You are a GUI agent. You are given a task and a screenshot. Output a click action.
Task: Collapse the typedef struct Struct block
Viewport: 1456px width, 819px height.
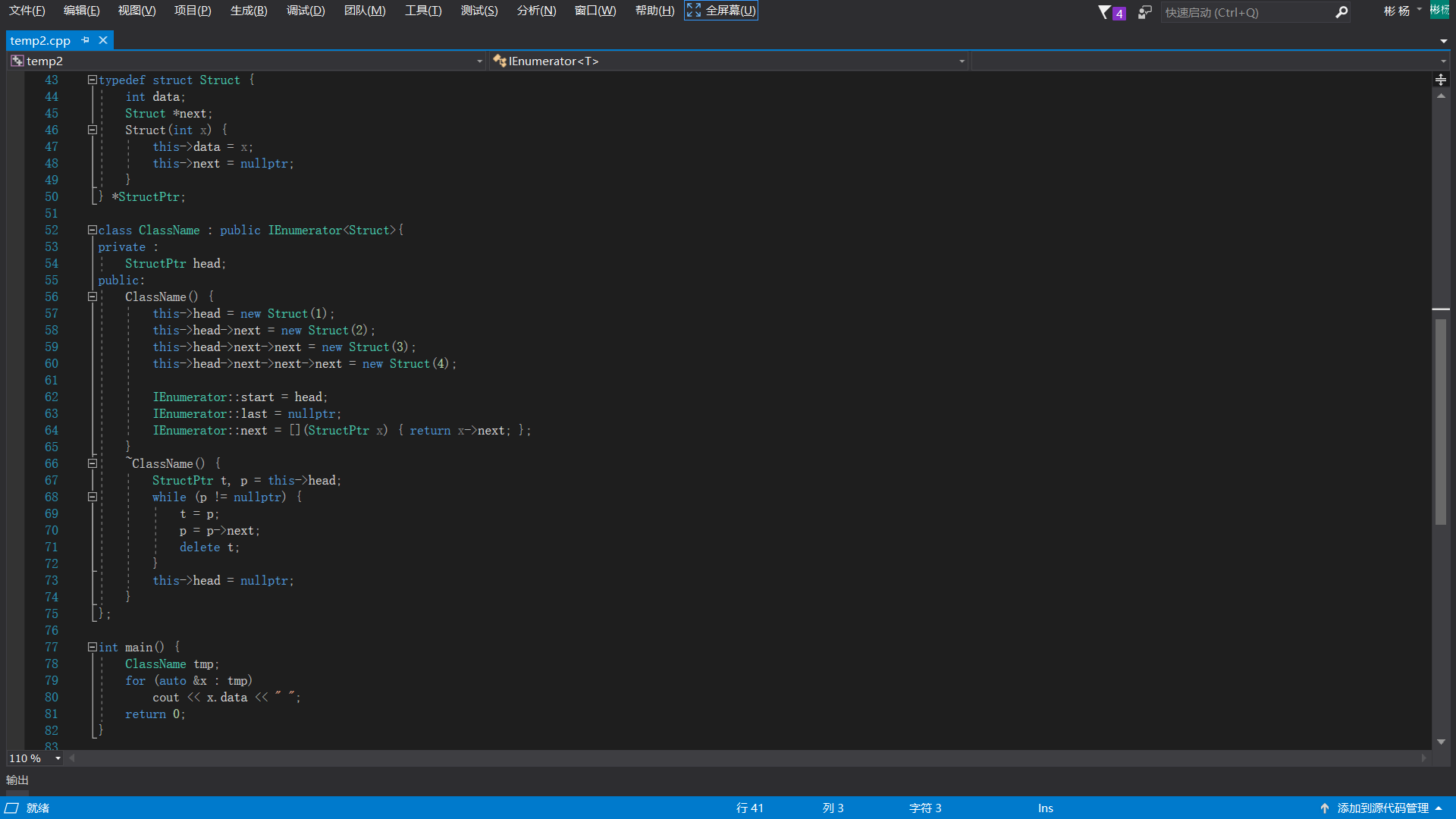(x=92, y=80)
